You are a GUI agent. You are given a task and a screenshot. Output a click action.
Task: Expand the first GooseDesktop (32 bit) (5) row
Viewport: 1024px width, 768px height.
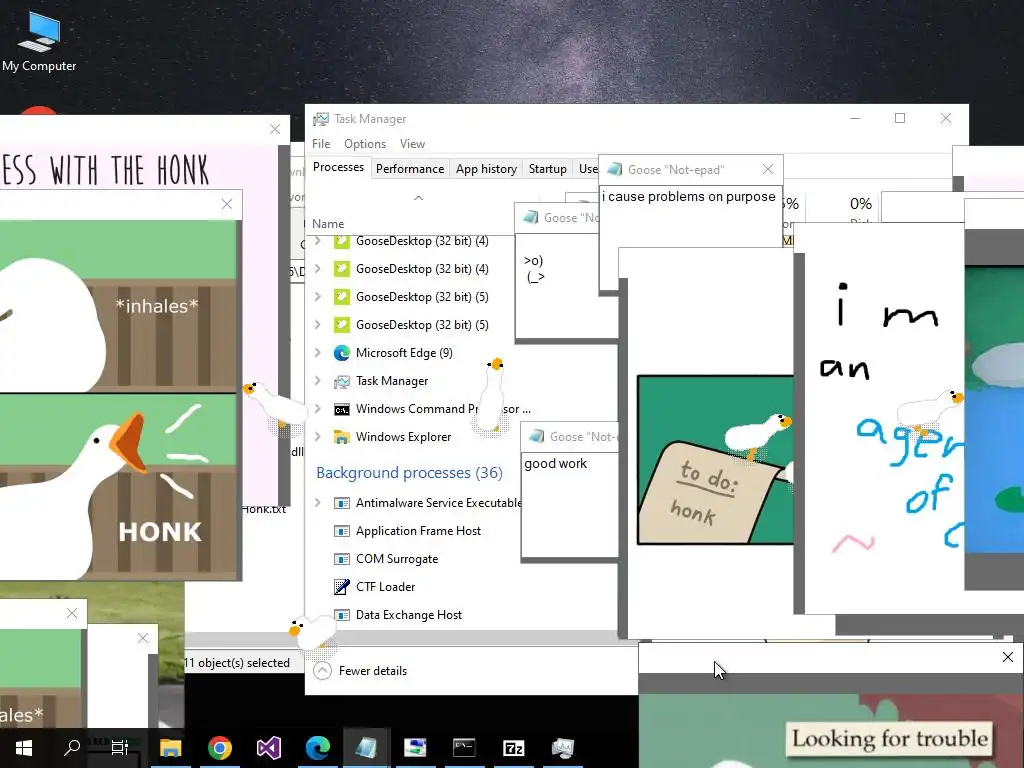click(318, 296)
